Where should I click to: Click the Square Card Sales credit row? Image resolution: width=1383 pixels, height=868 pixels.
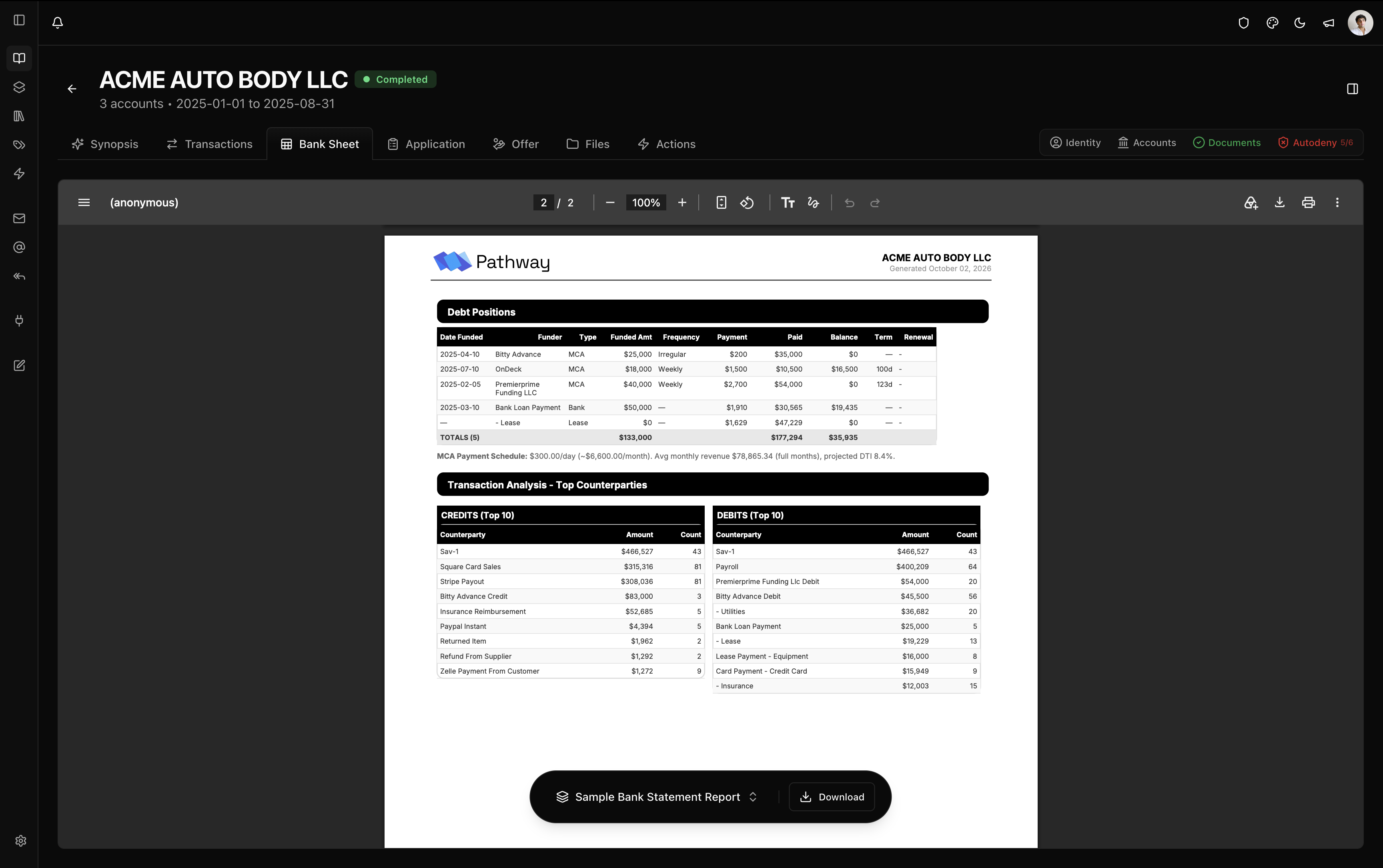point(570,567)
